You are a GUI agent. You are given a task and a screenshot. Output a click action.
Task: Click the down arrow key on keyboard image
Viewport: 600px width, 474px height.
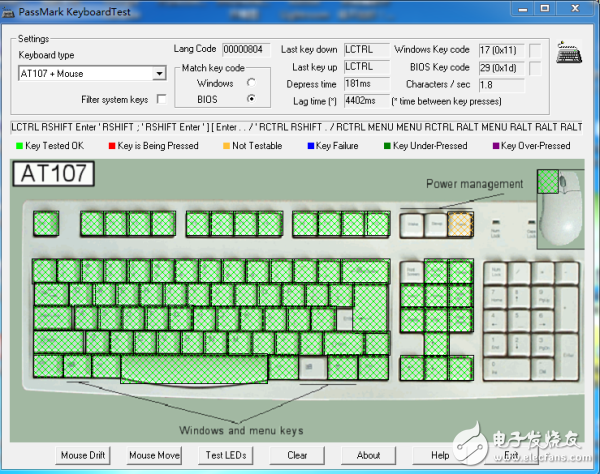coord(436,368)
